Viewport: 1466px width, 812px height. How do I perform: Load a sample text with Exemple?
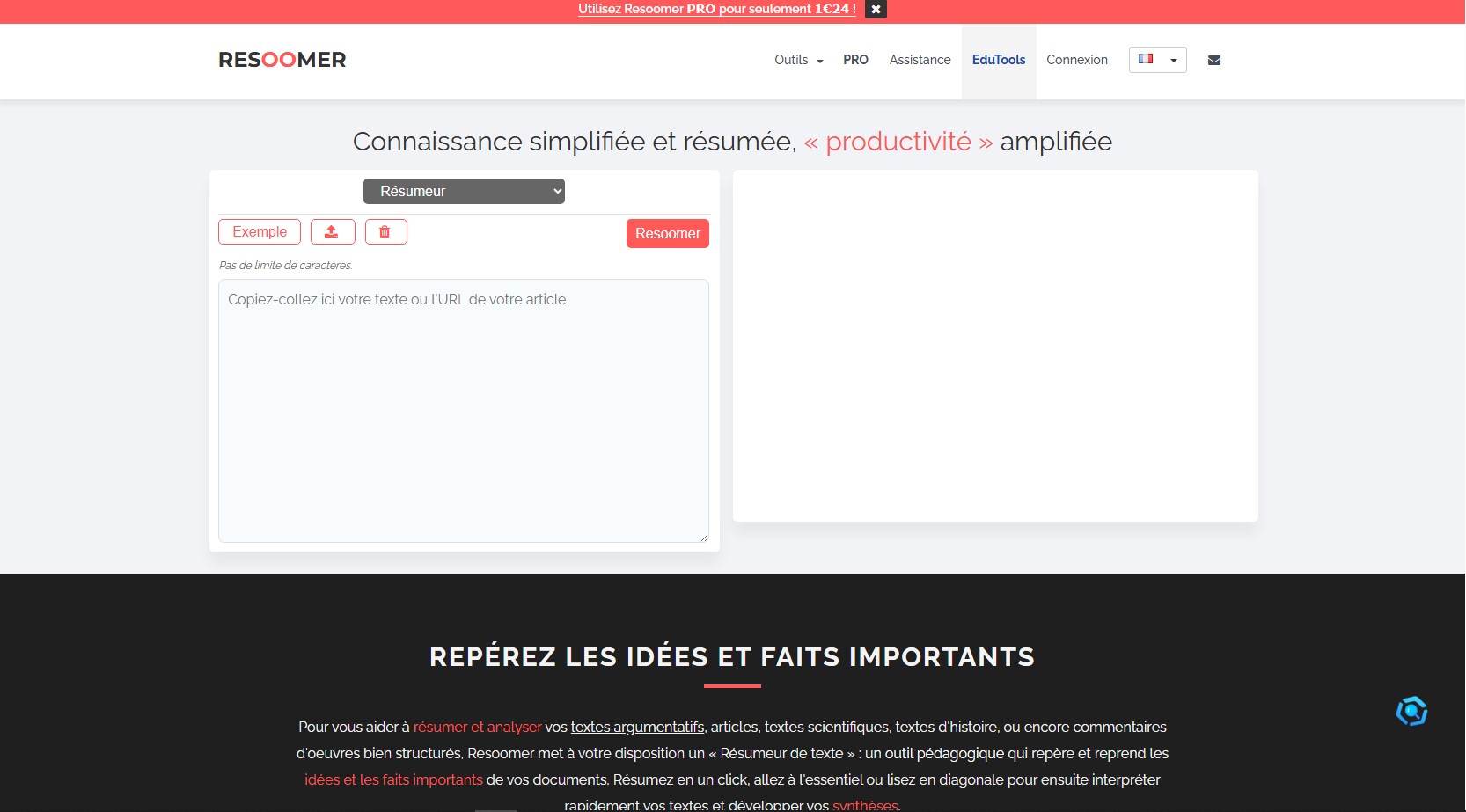pyautogui.click(x=260, y=231)
